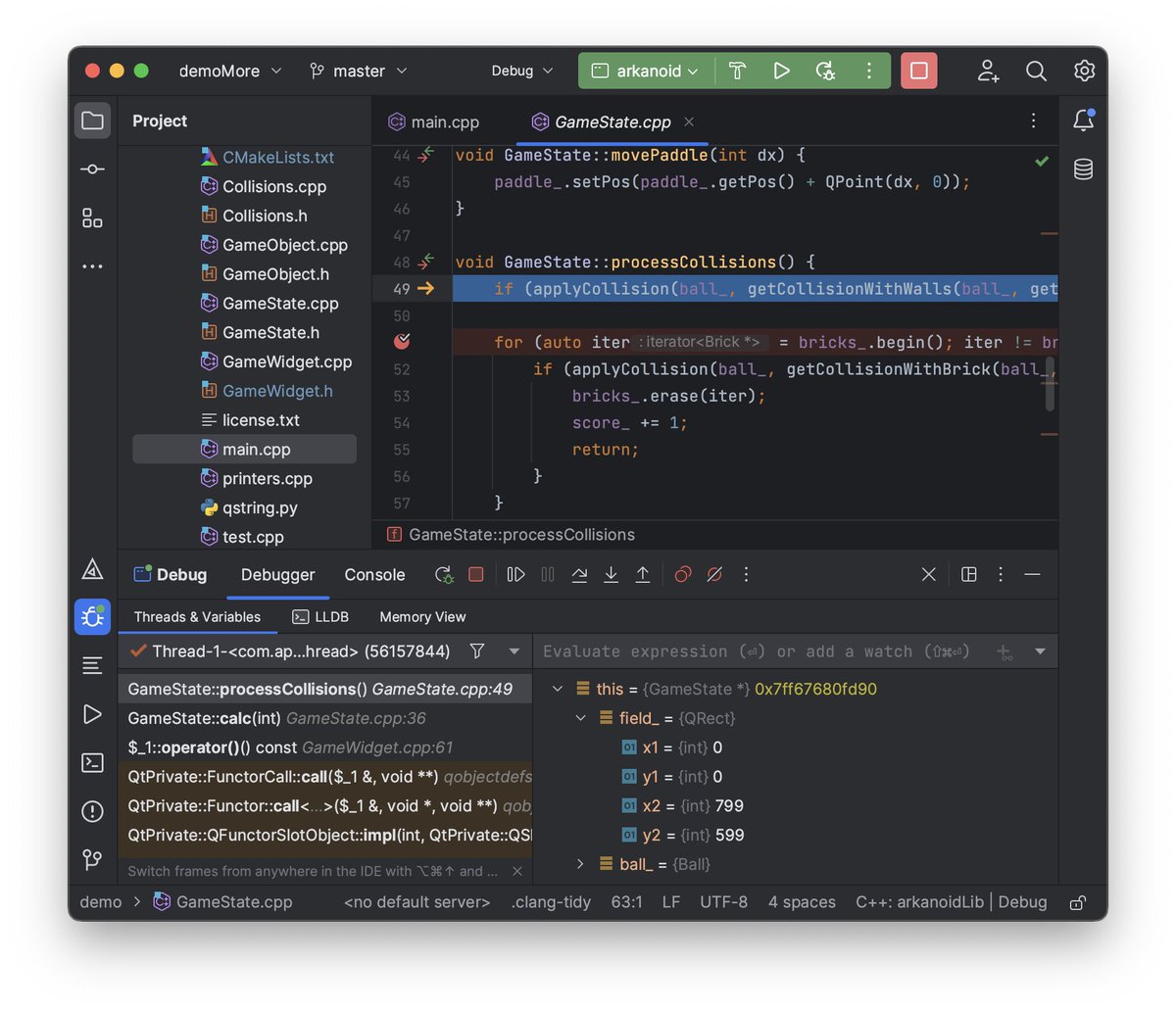Open the Git tool window icon
This screenshot has width=1176, height=1011.
pos(92,860)
